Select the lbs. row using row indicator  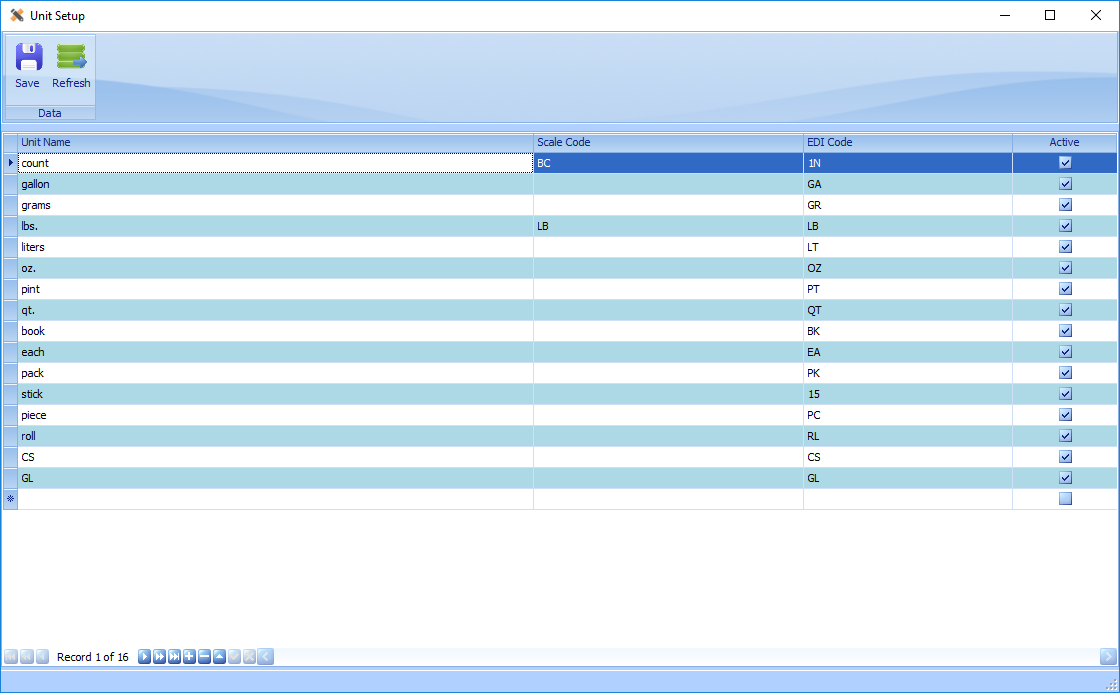click(11, 226)
